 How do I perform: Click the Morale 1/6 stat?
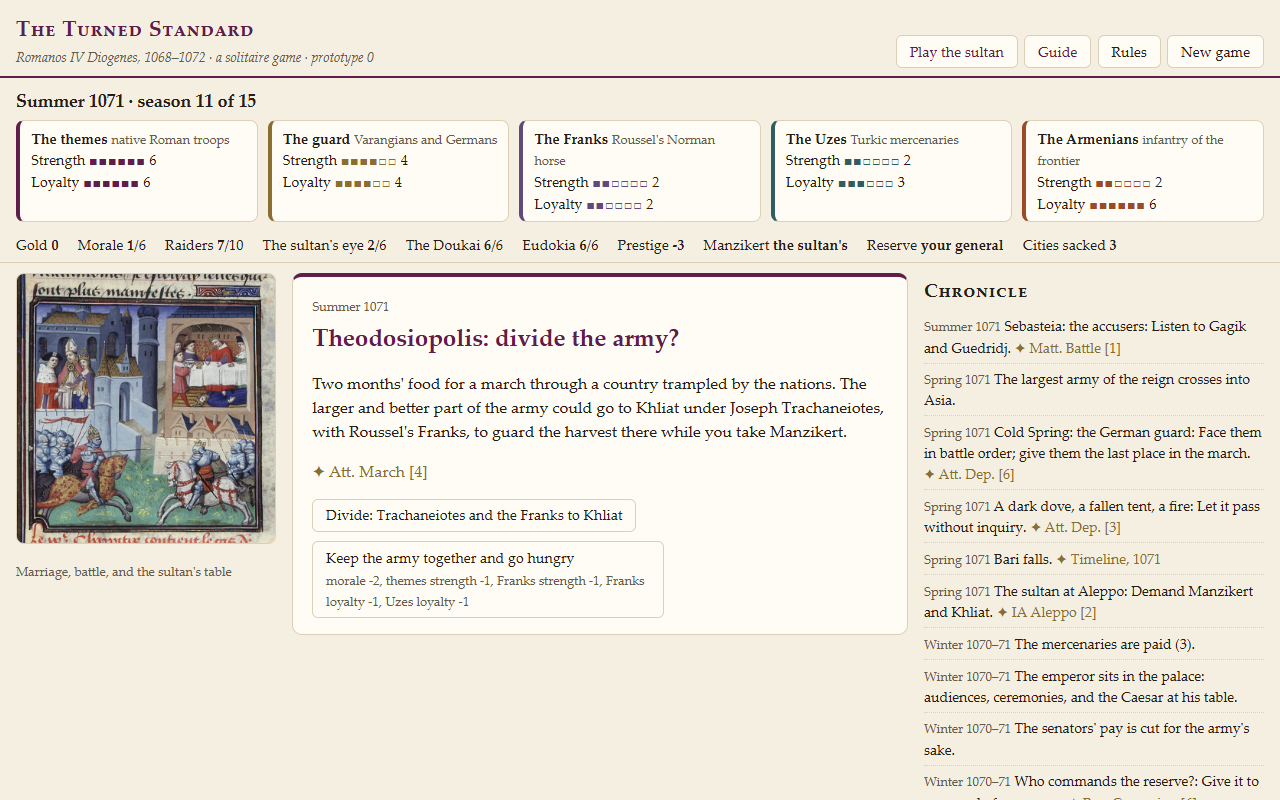(112, 246)
